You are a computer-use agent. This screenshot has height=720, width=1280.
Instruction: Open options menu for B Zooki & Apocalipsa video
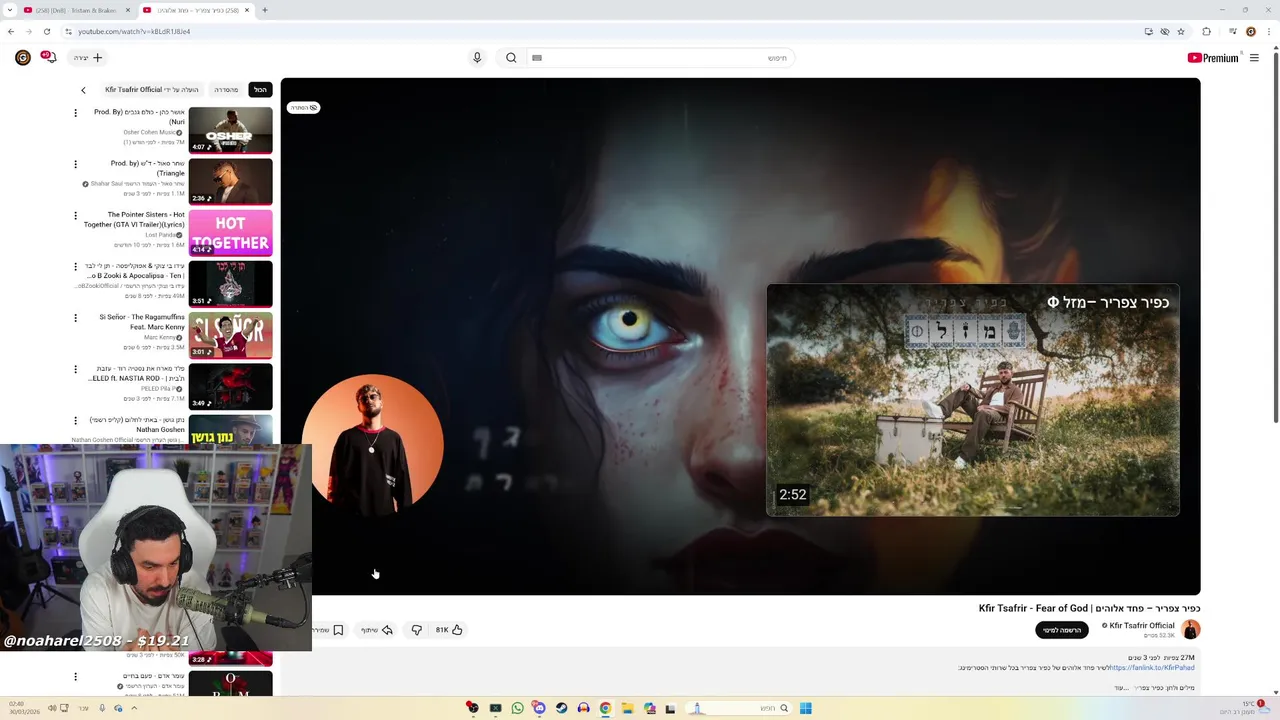click(75, 267)
